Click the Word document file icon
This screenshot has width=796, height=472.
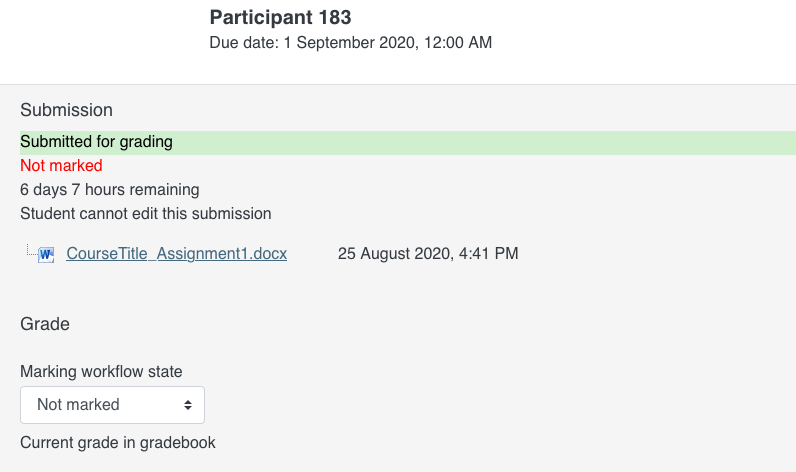point(46,254)
